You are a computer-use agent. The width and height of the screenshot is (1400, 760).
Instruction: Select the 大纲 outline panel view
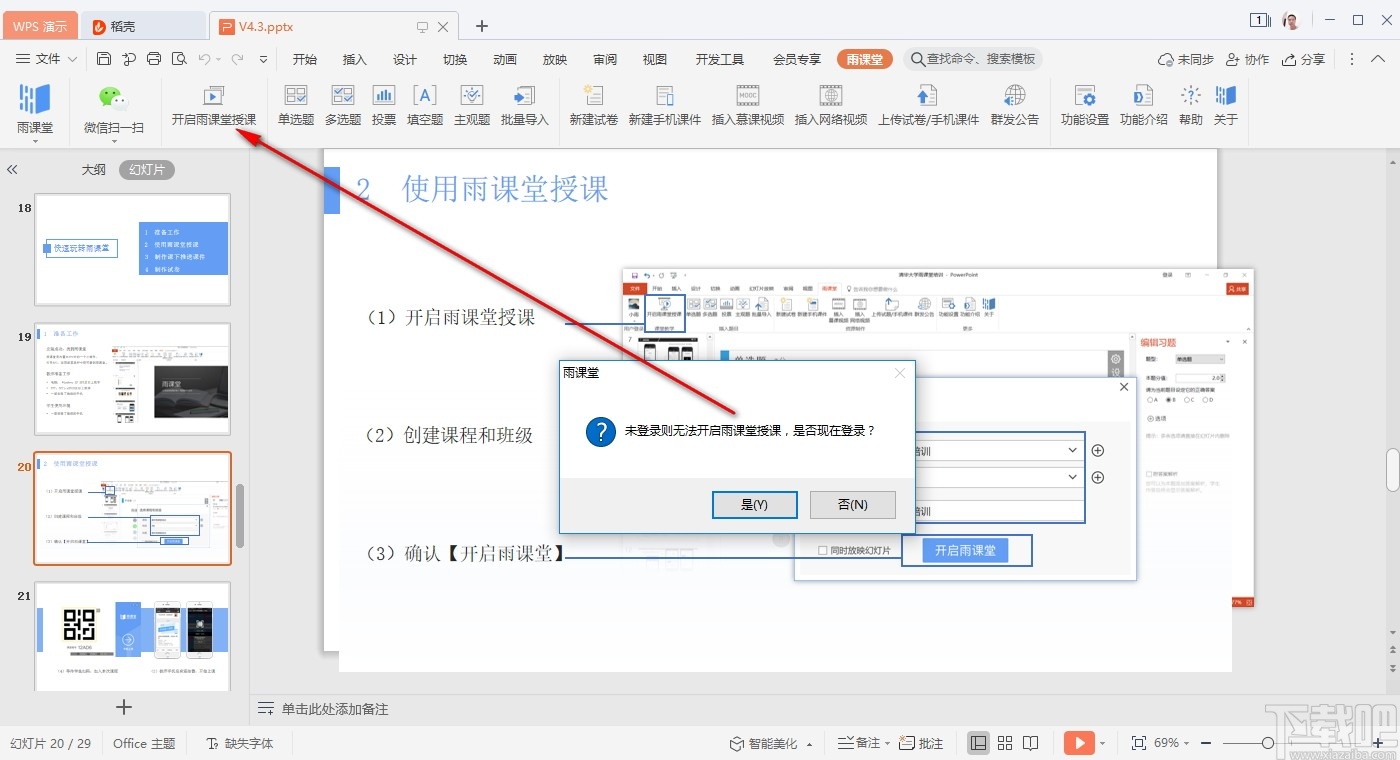coord(94,170)
